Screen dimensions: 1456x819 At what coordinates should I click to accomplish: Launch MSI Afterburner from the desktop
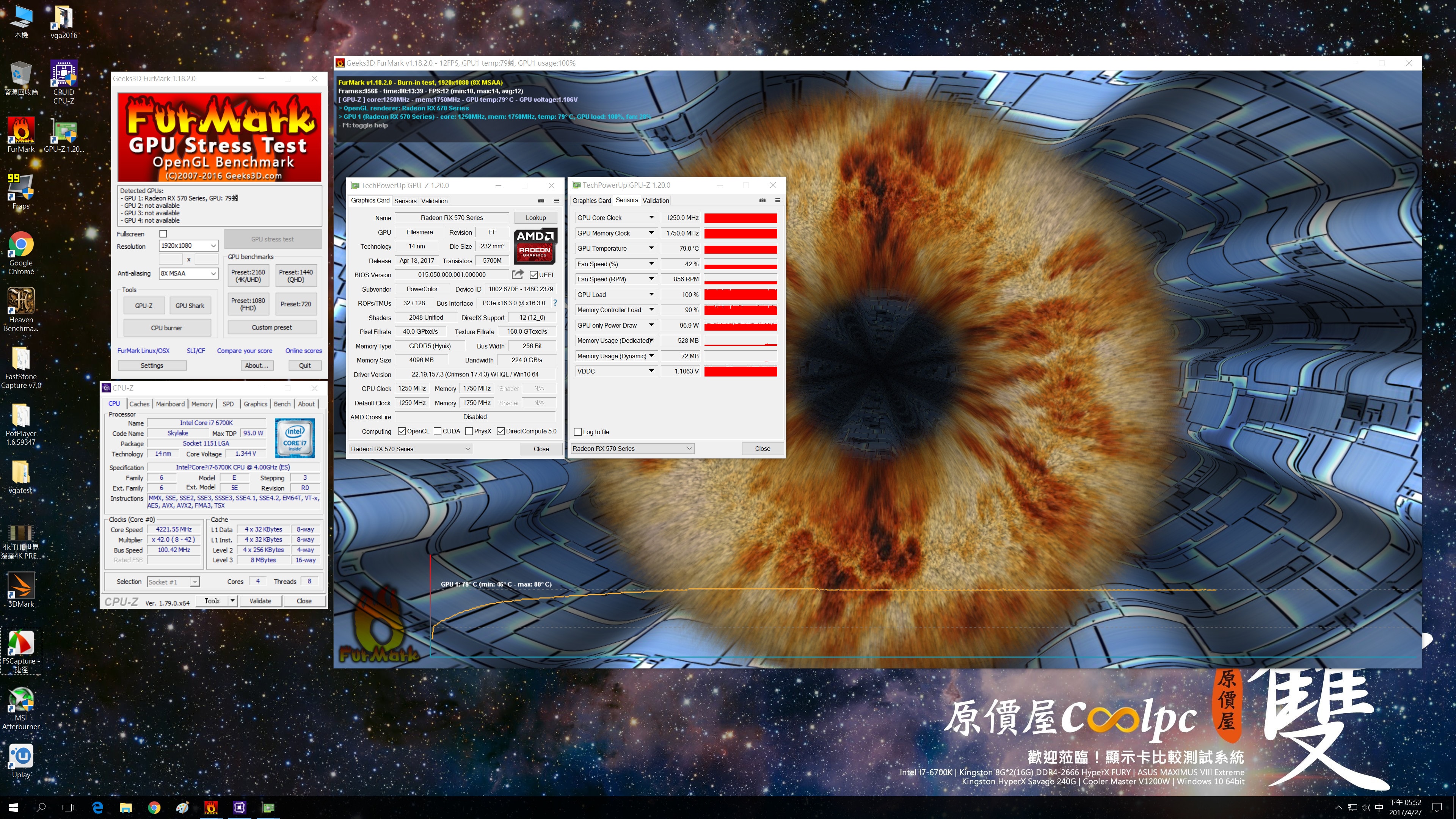(21, 708)
